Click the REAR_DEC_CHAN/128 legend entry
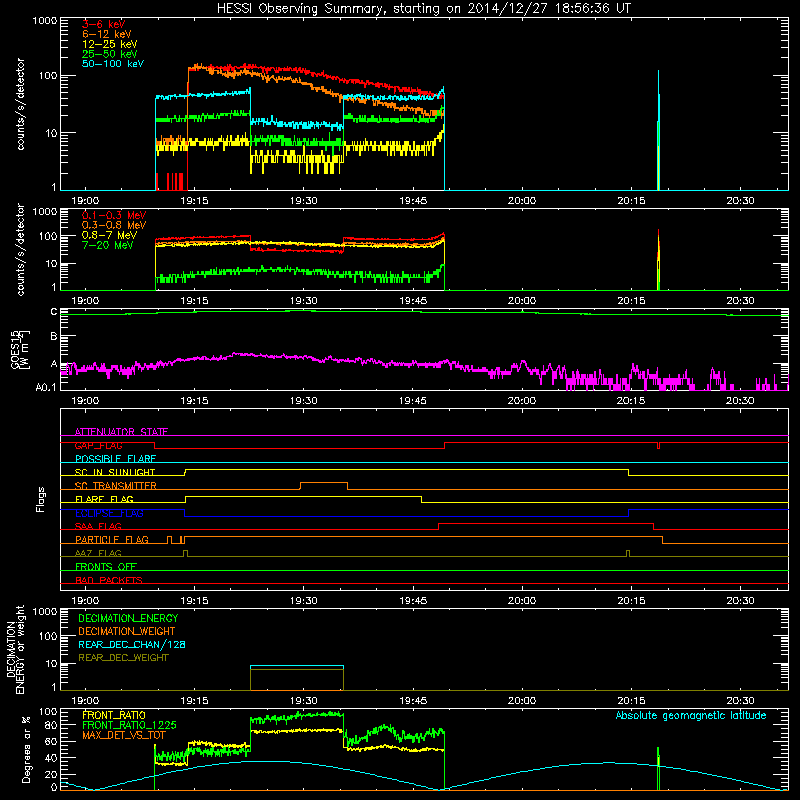 [132, 644]
